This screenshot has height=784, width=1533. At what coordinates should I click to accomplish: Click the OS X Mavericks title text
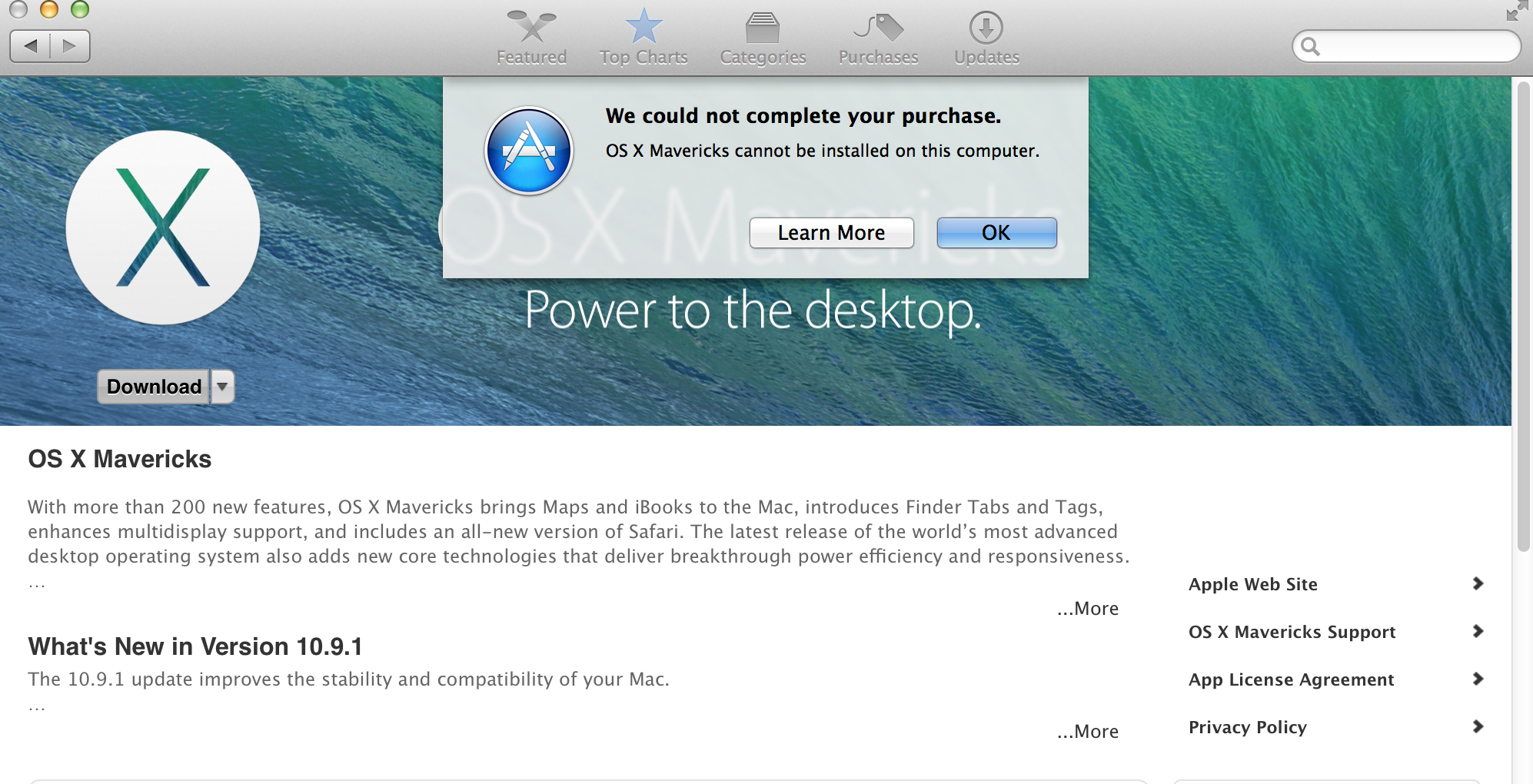click(x=120, y=459)
